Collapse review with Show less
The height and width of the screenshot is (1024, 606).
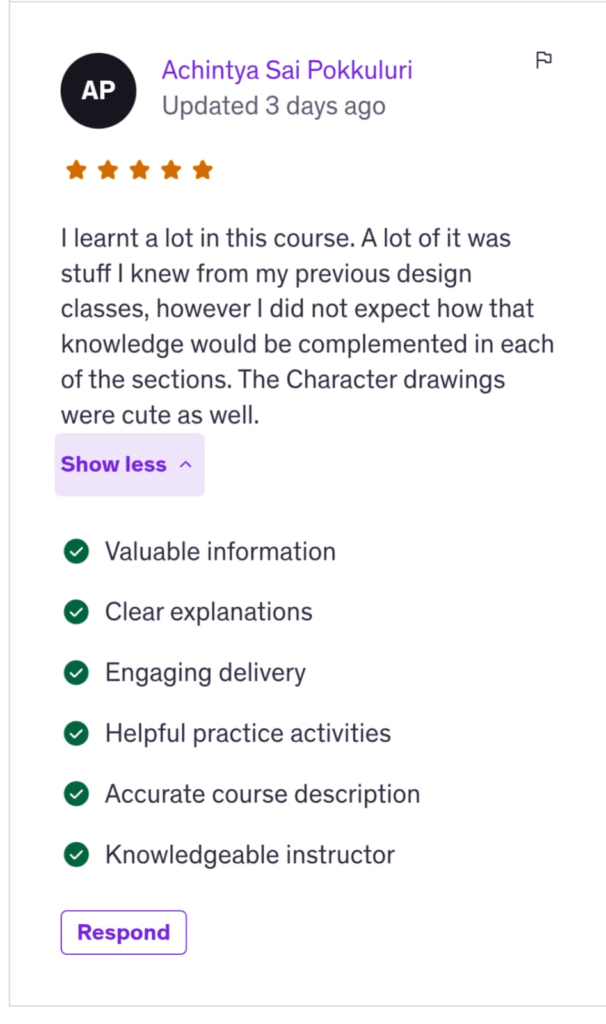pyautogui.click(x=114, y=464)
